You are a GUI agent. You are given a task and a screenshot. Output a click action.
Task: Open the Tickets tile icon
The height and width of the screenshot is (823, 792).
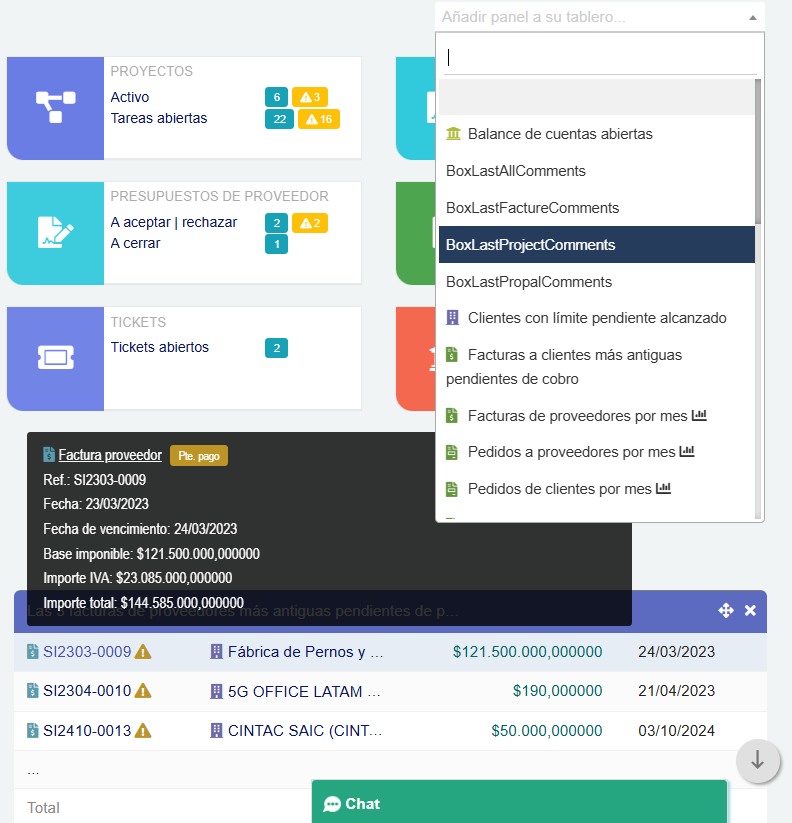click(55, 358)
